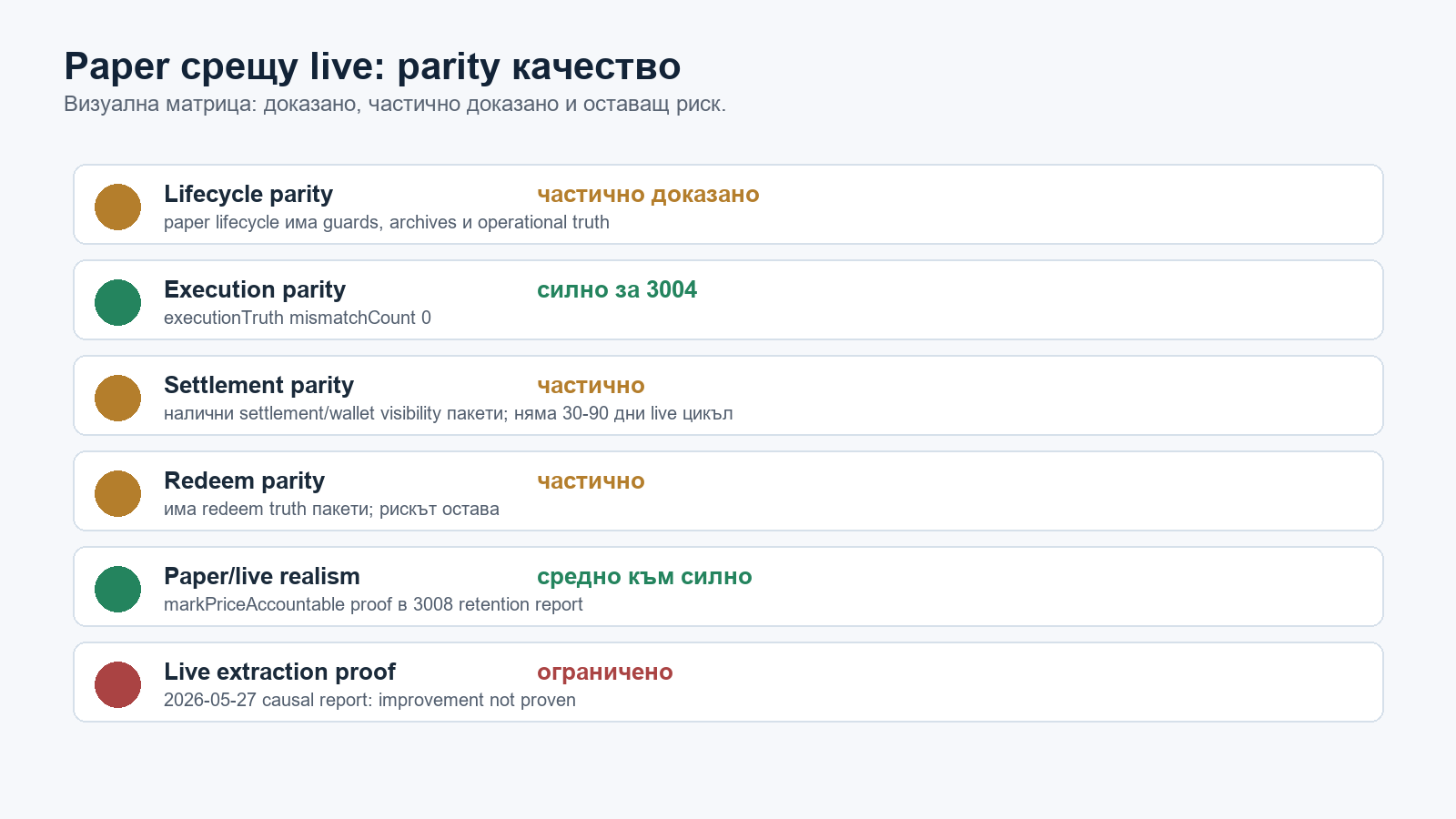Click 'частично' status in Redeem parity row
Screen dimensions: 1456x819
[x=591, y=481]
